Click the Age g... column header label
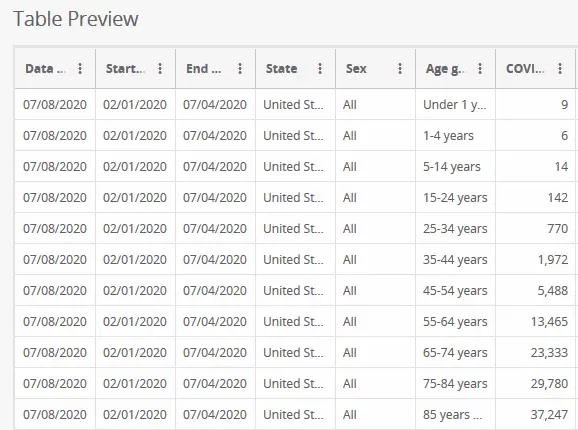Image resolution: width=578 pixels, height=430 pixels. [447, 69]
